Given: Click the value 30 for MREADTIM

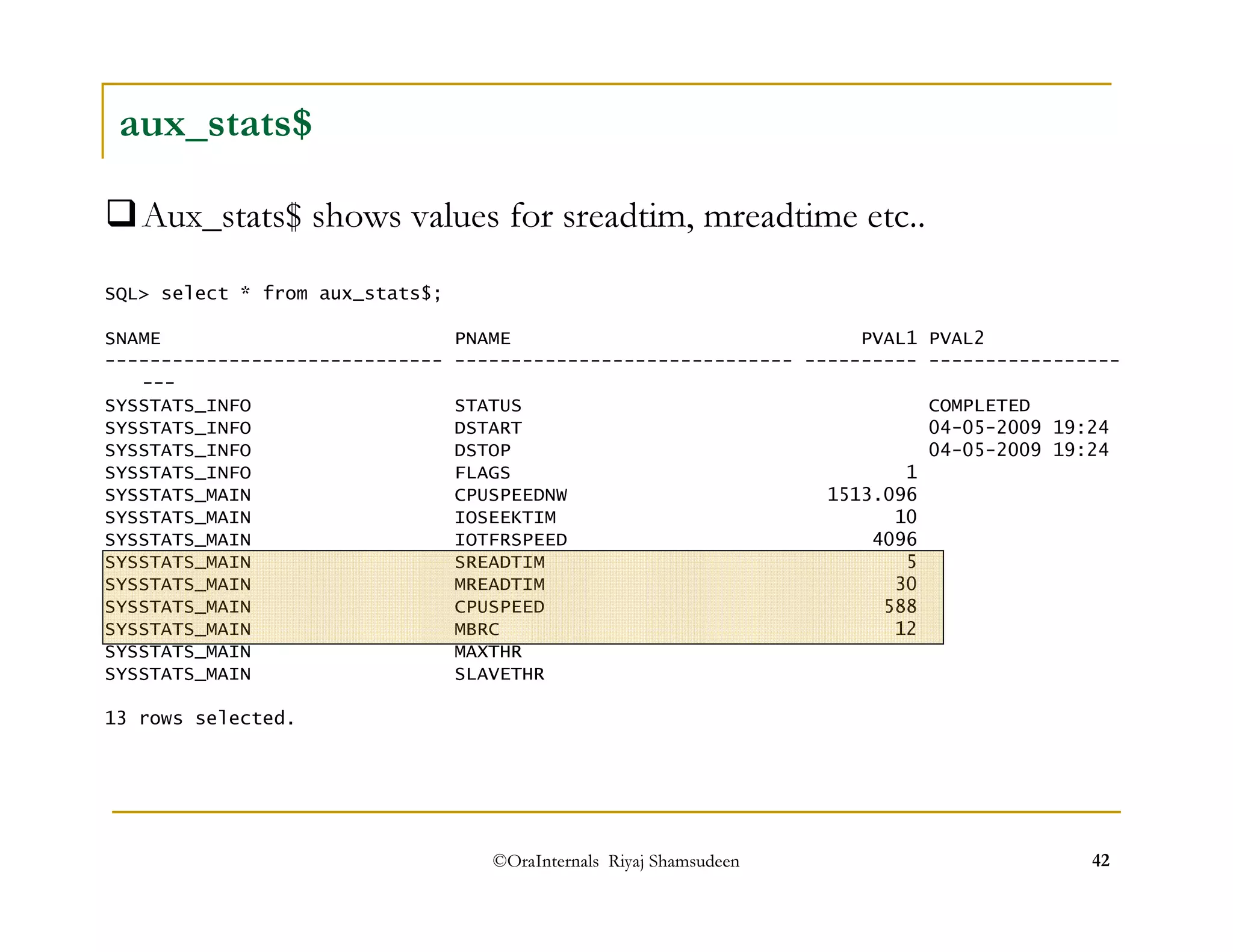Looking at the screenshot, I should (906, 584).
